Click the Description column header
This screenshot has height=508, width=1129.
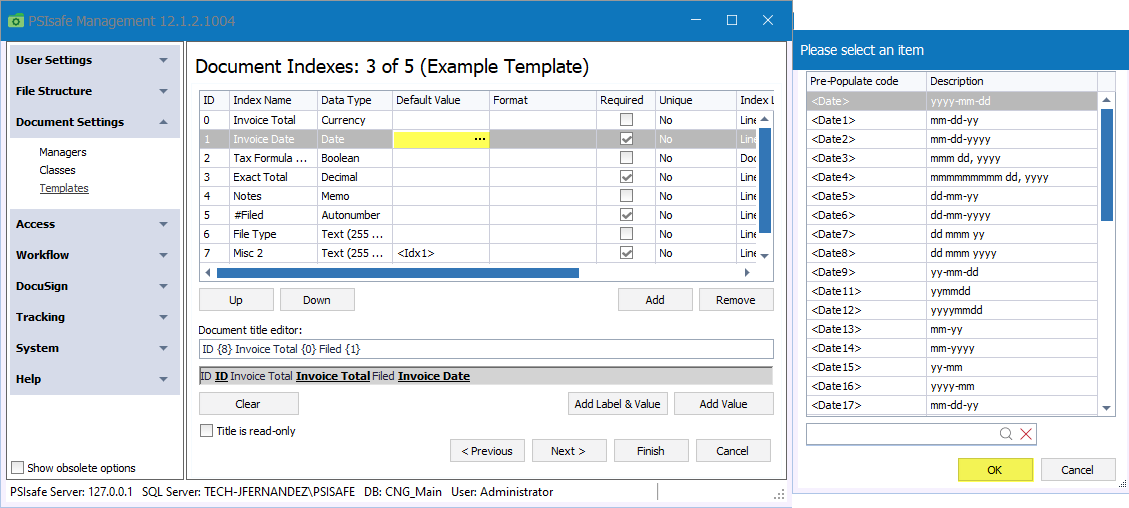point(1012,81)
